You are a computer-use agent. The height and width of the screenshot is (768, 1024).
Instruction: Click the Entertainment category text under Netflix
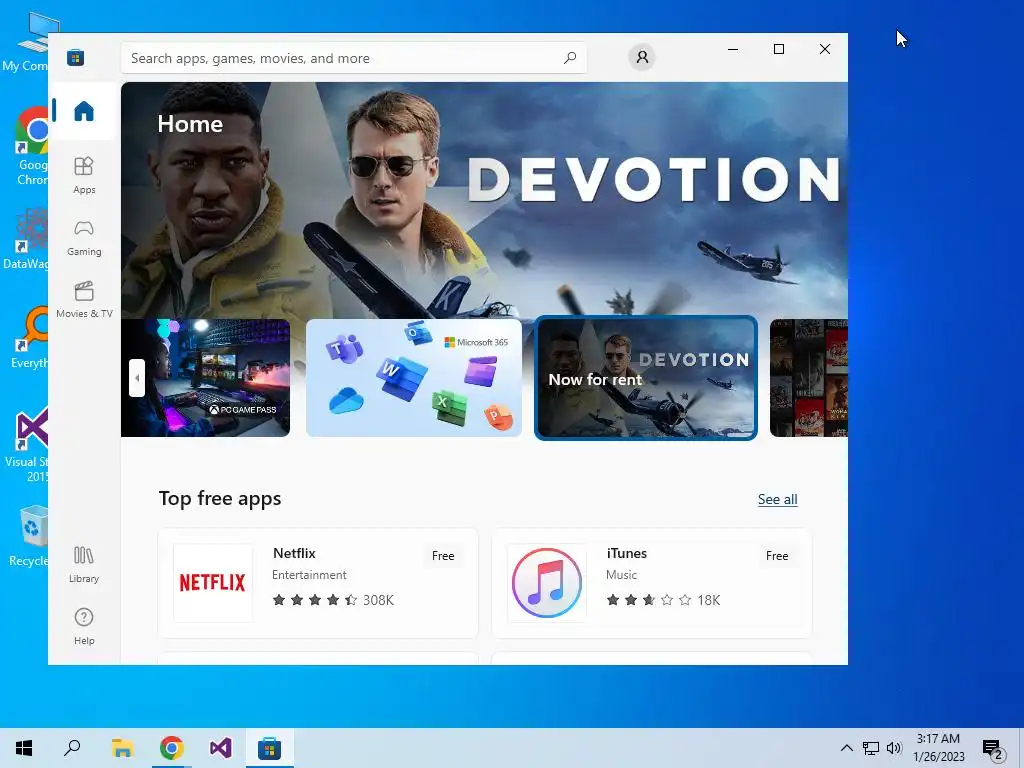(x=309, y=575)
